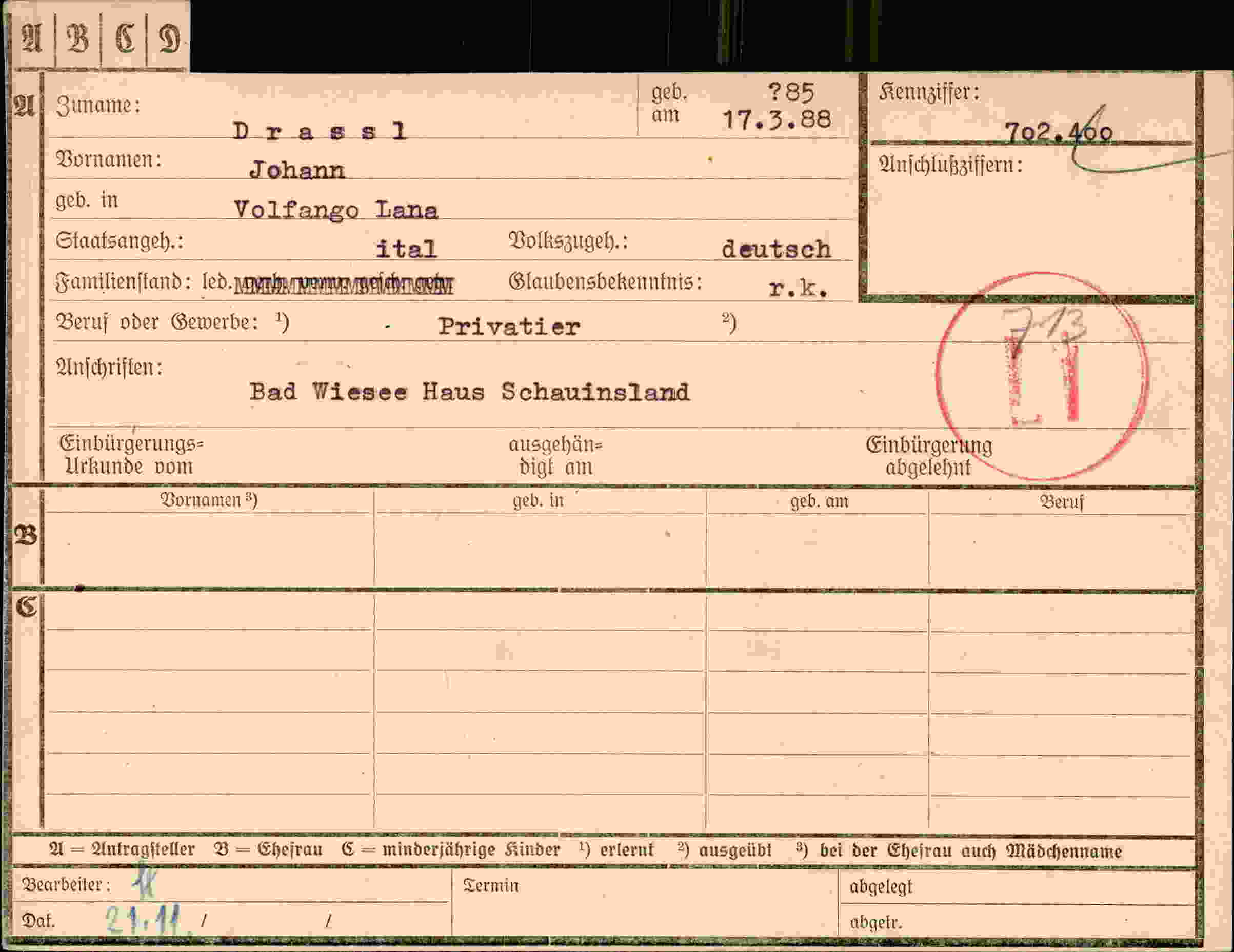Click the 'D' index tab at top
This screenshot has width=1234, height=952.
[x=168, y=38]
